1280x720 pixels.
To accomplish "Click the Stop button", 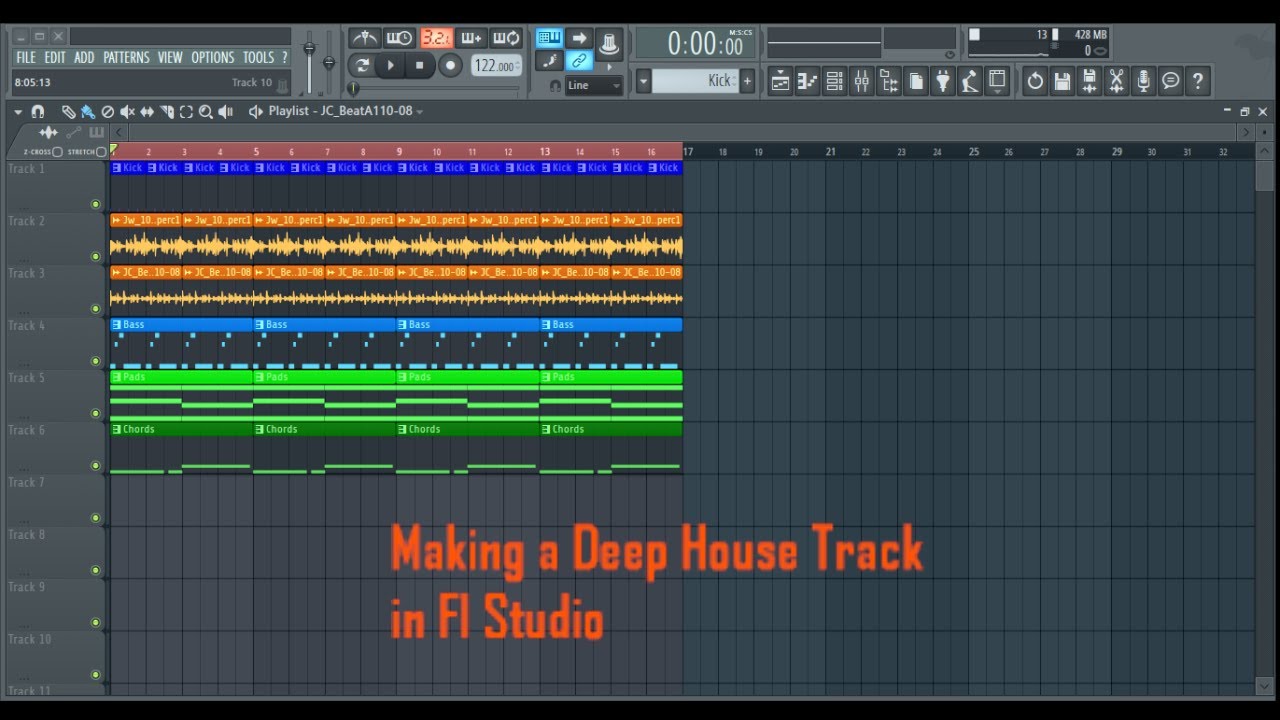I will point(420,66).
